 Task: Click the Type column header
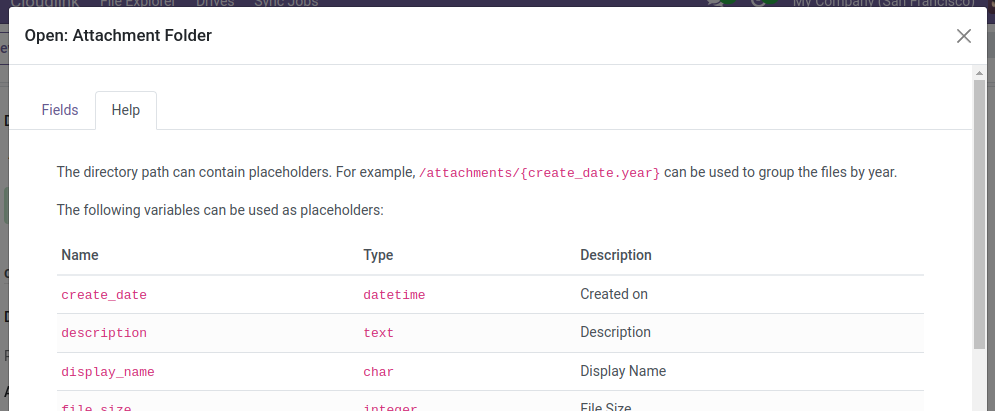378,255
